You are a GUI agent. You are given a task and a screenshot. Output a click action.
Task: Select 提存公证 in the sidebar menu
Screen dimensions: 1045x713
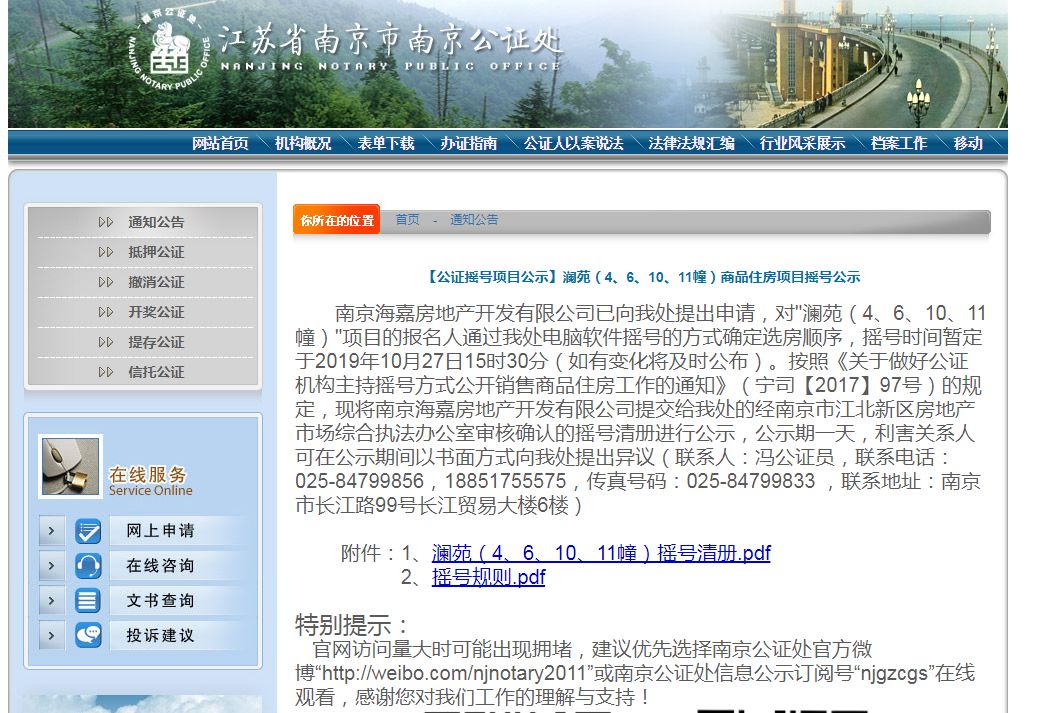point(156,342)
